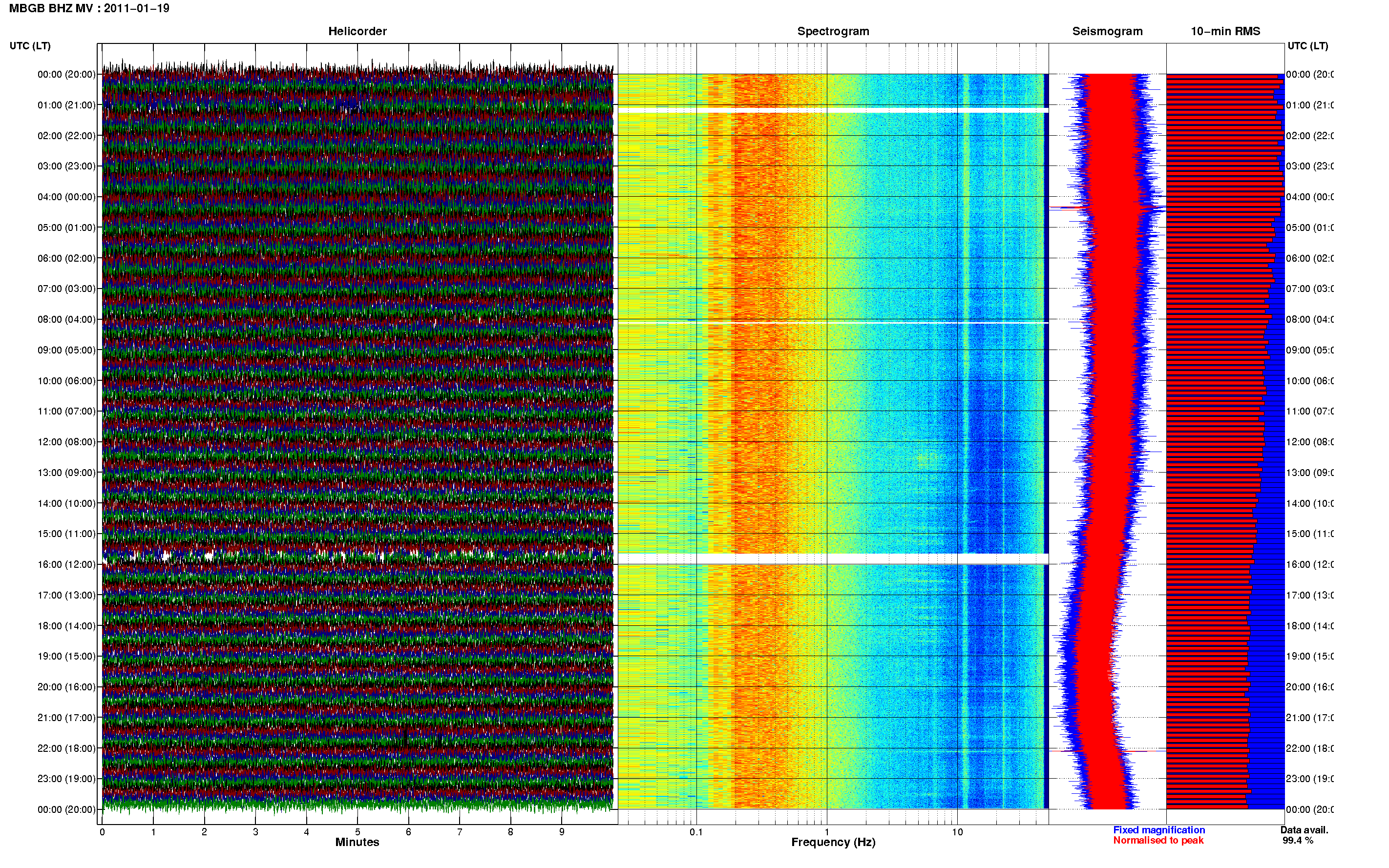Click the white gap band just after 01:00 in spectrogram
The image size is (1389, 868).
point(833,110)
